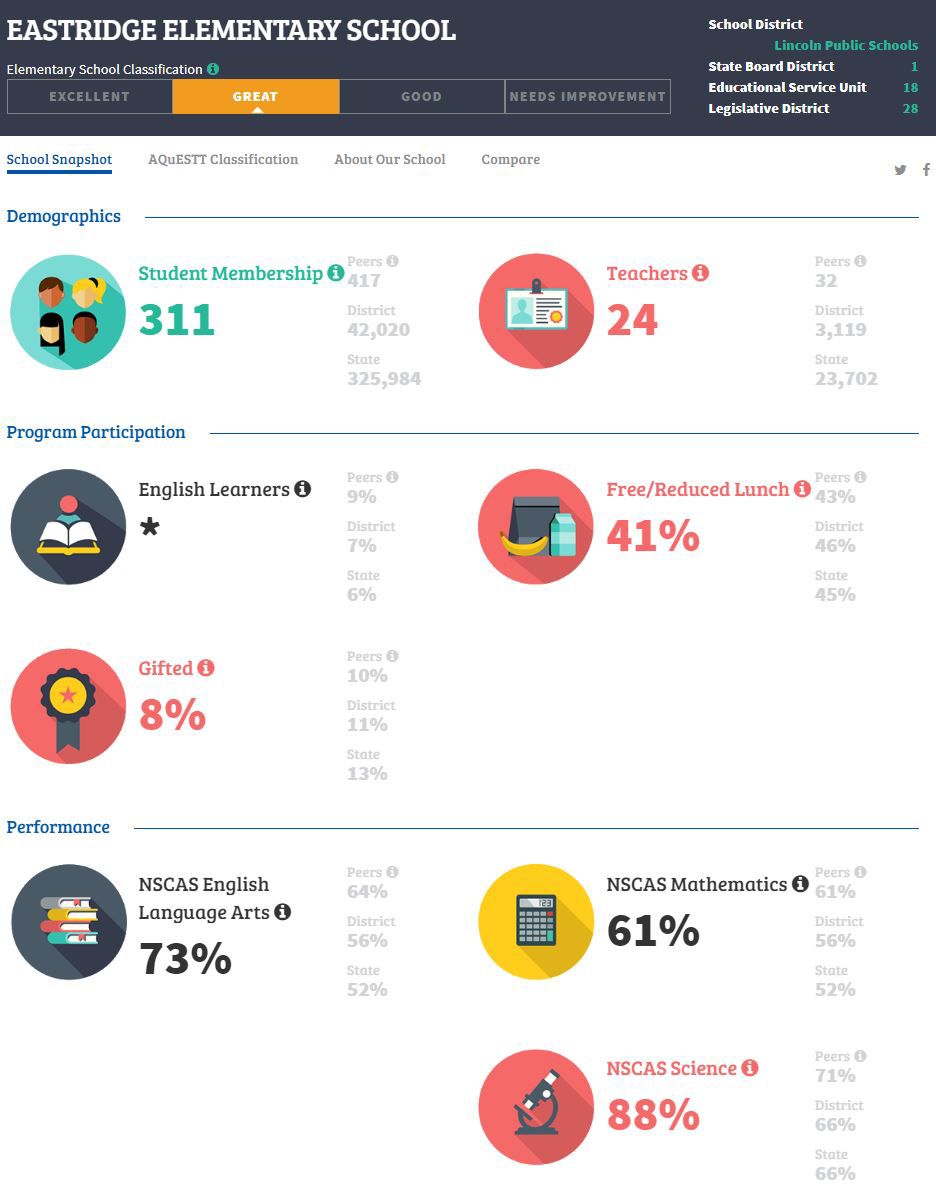Click Elementary School Classification info icon

[x=213, y=69]
